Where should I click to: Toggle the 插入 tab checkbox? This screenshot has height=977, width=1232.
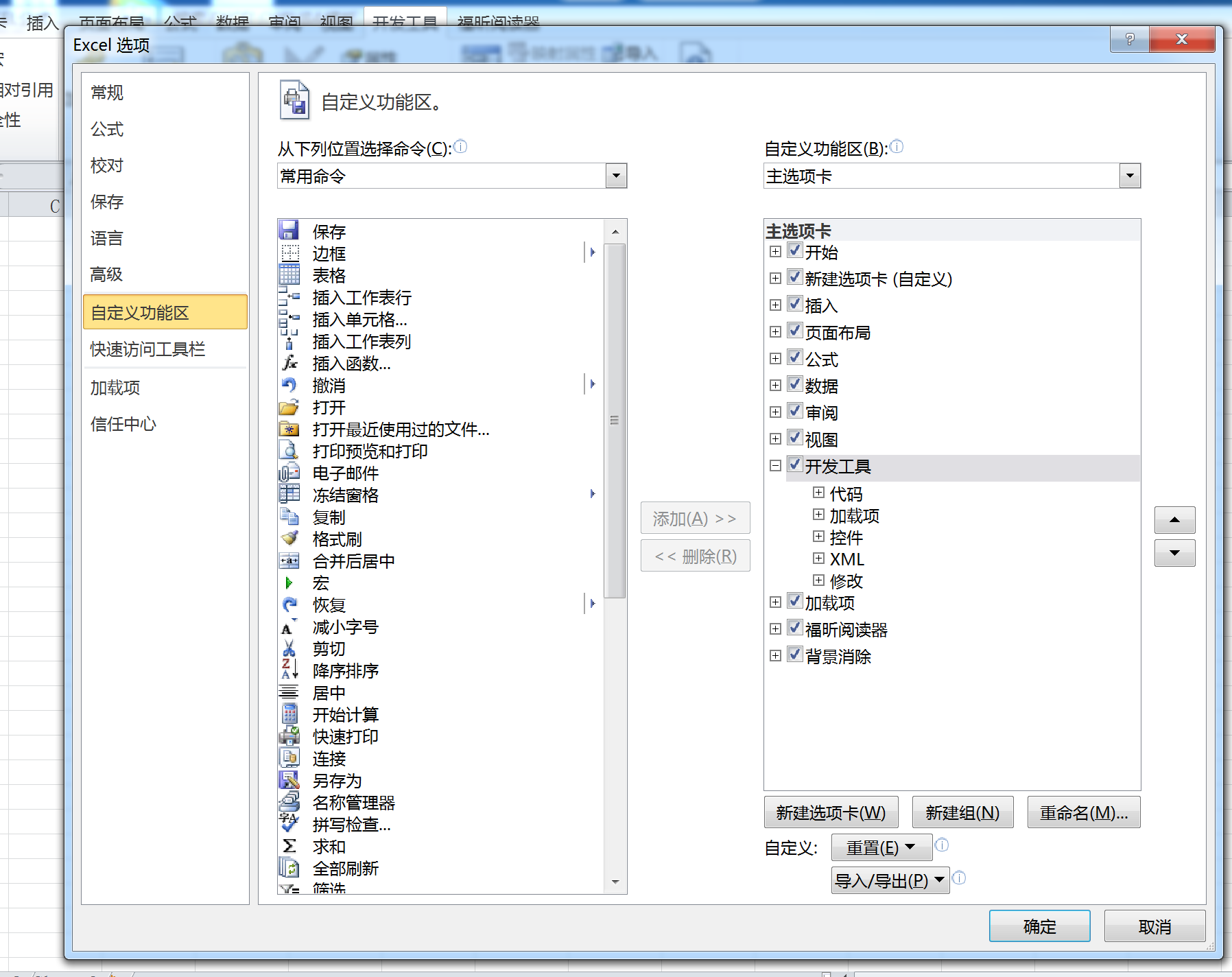click(x=794, y=304)
